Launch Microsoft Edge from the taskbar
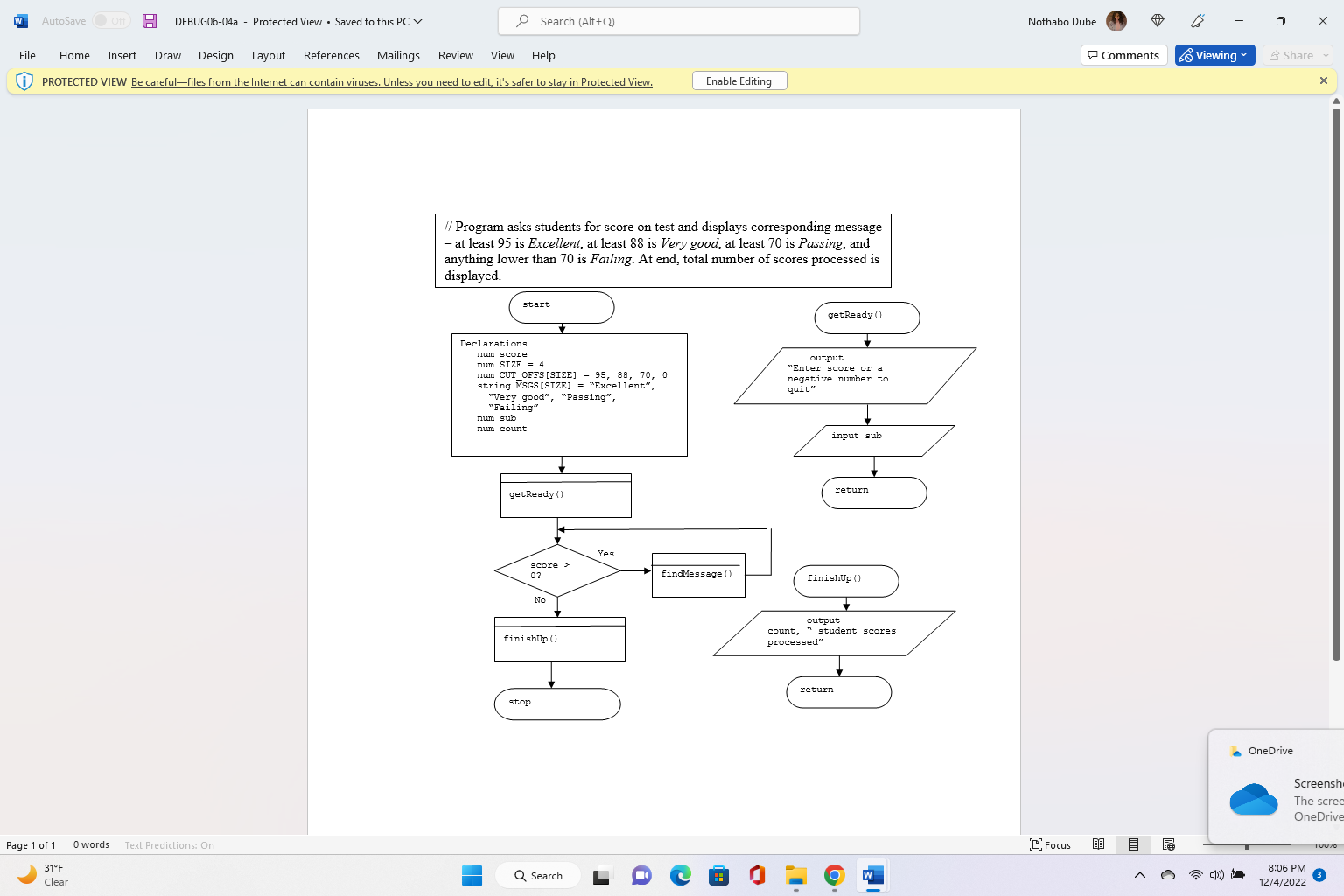The height and width of the screenshot is (896, 1344). [680, 875]
